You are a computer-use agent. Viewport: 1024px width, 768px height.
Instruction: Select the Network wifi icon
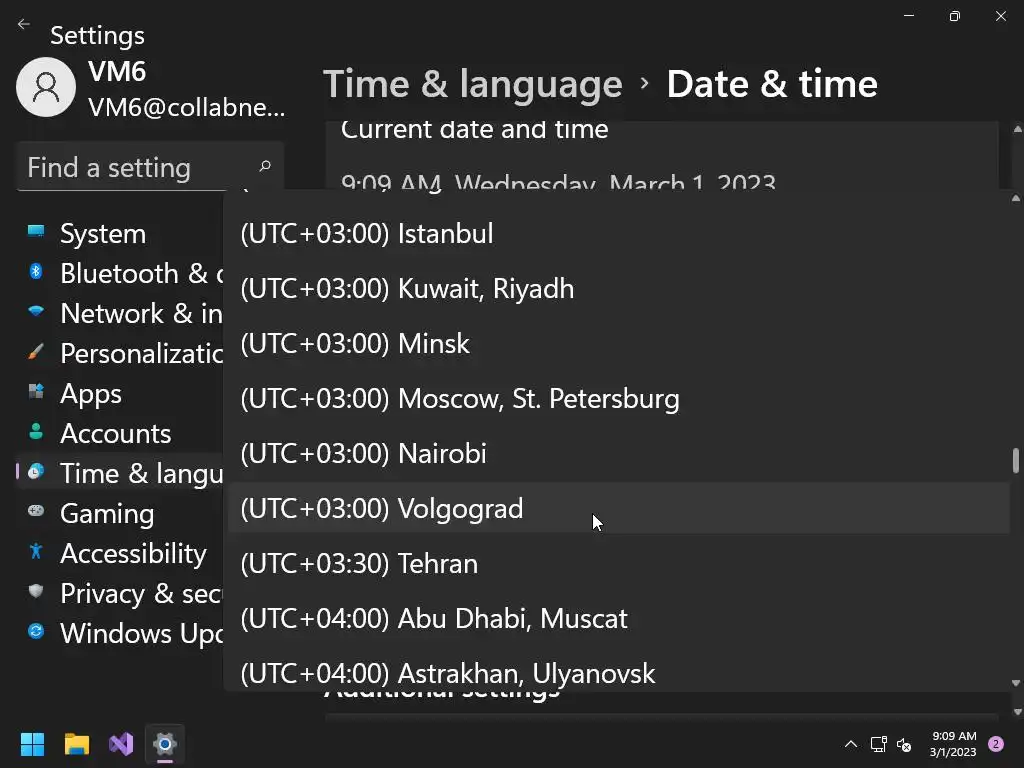pyautogui.click(x=36, y=312)
